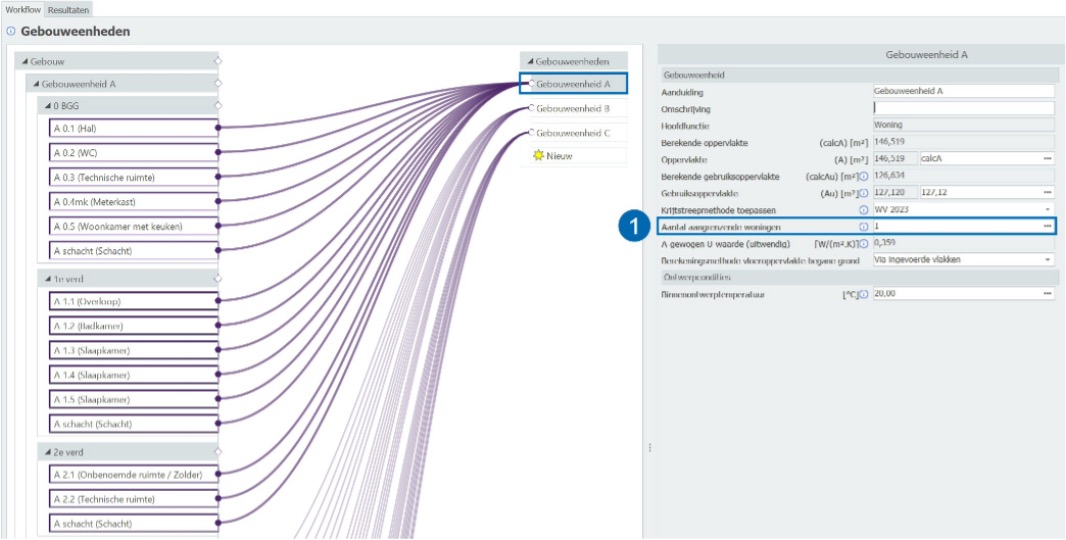Screen dimensions: 1066x540
Task: Click the Nieuw star icon
Action: (x=539, y=156)
